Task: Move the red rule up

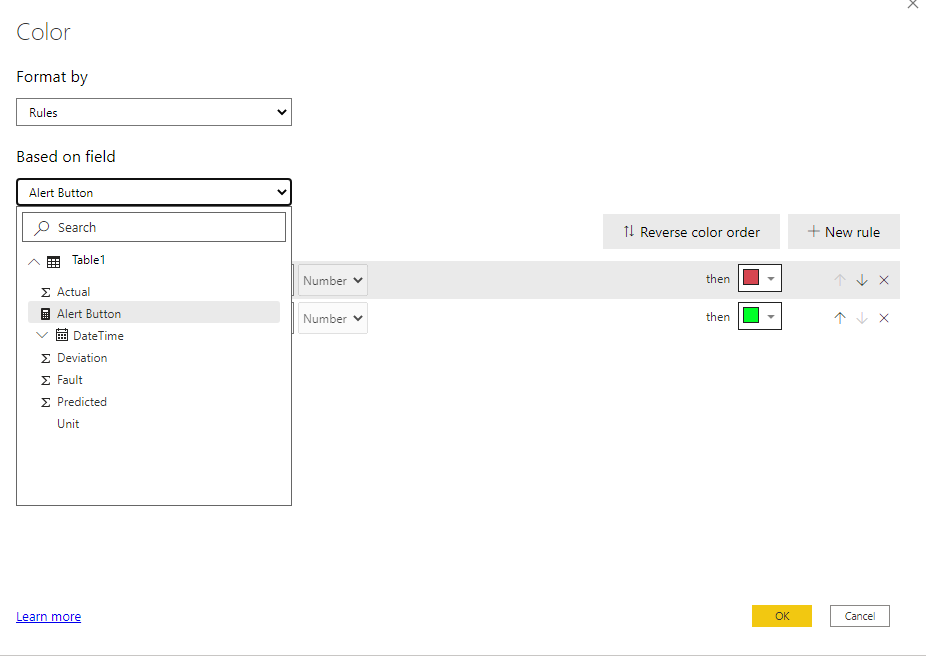Action: click(840, 280)
